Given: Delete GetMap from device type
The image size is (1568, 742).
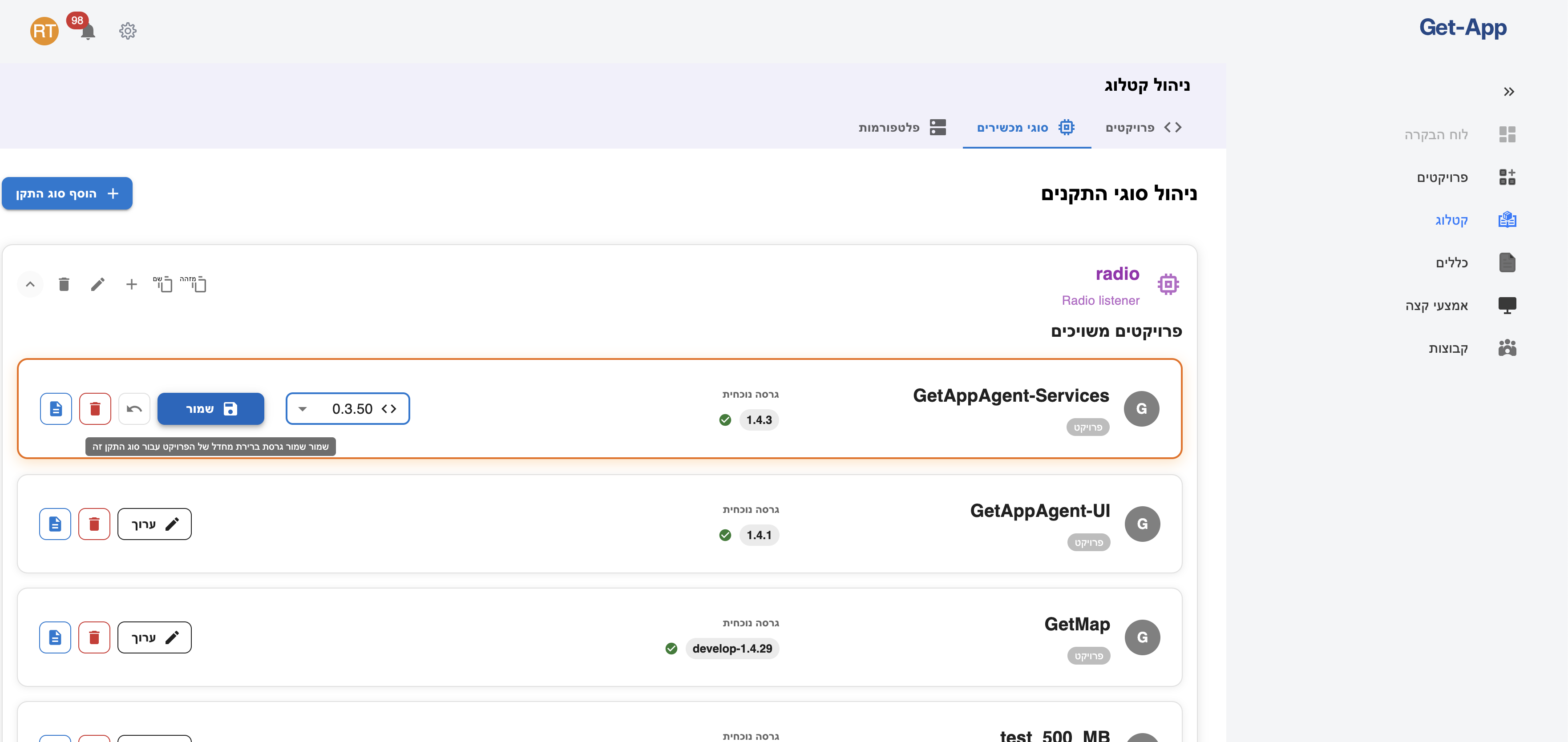Looking at the screenshot, I should pyautogui.click(x=94, y=637).
